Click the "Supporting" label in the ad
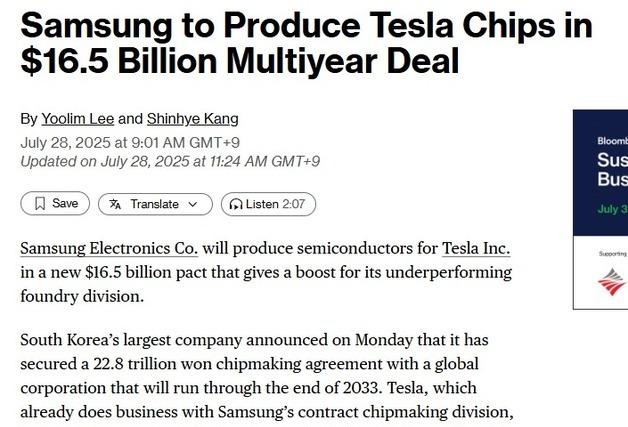 (612, 254)
